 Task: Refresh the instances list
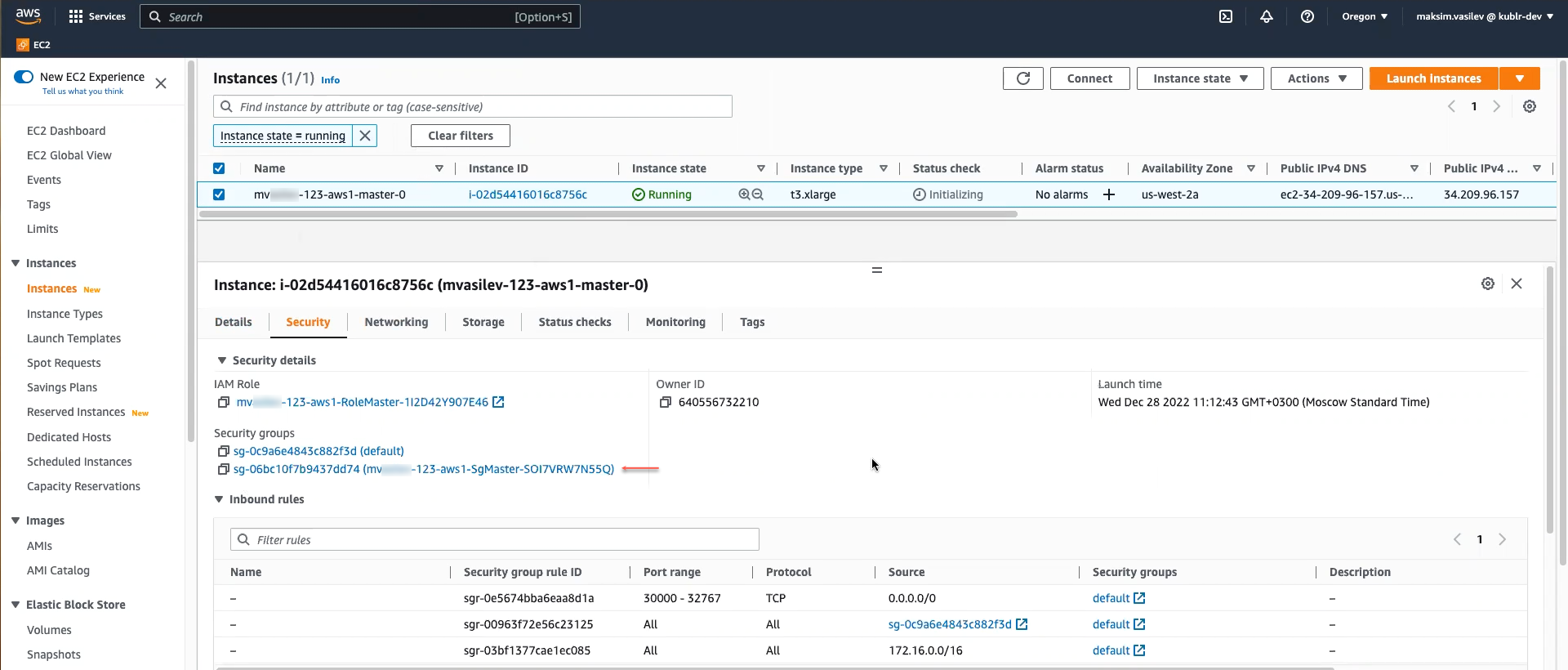tap(1023, 78)
